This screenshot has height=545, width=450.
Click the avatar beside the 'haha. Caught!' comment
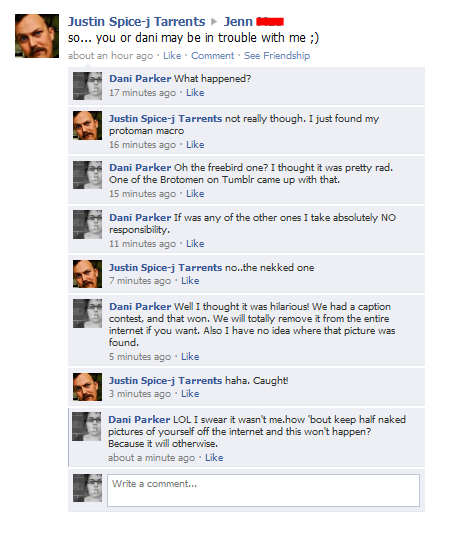(88, 387)
